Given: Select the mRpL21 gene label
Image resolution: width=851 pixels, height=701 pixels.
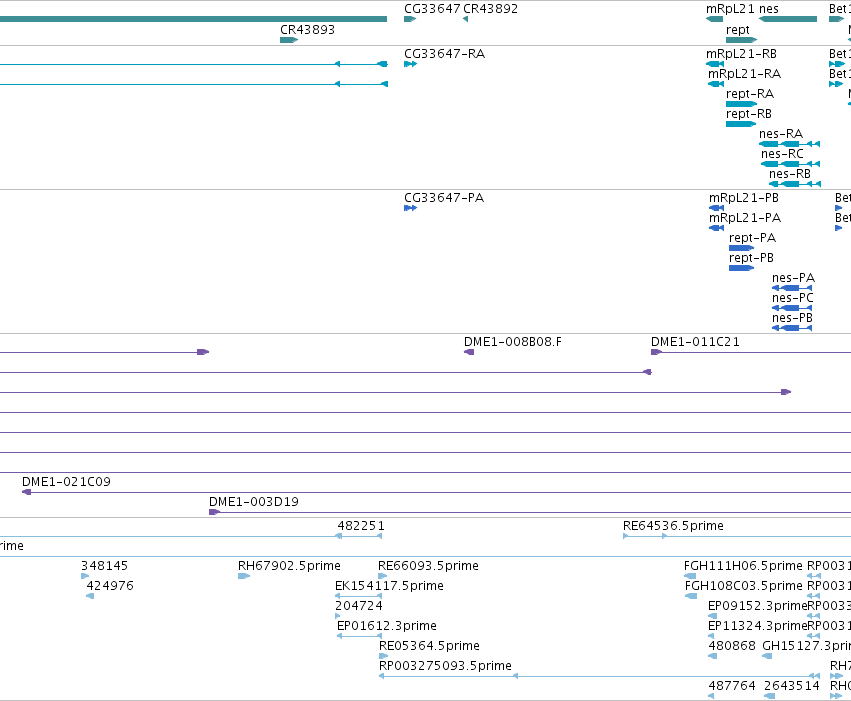Looking at the screenshot, I should pos(730,9).
